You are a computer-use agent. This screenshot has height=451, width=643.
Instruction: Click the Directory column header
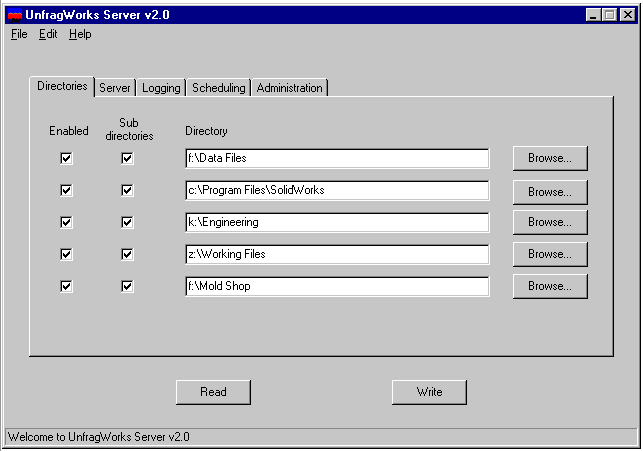[x=206, y=131]
